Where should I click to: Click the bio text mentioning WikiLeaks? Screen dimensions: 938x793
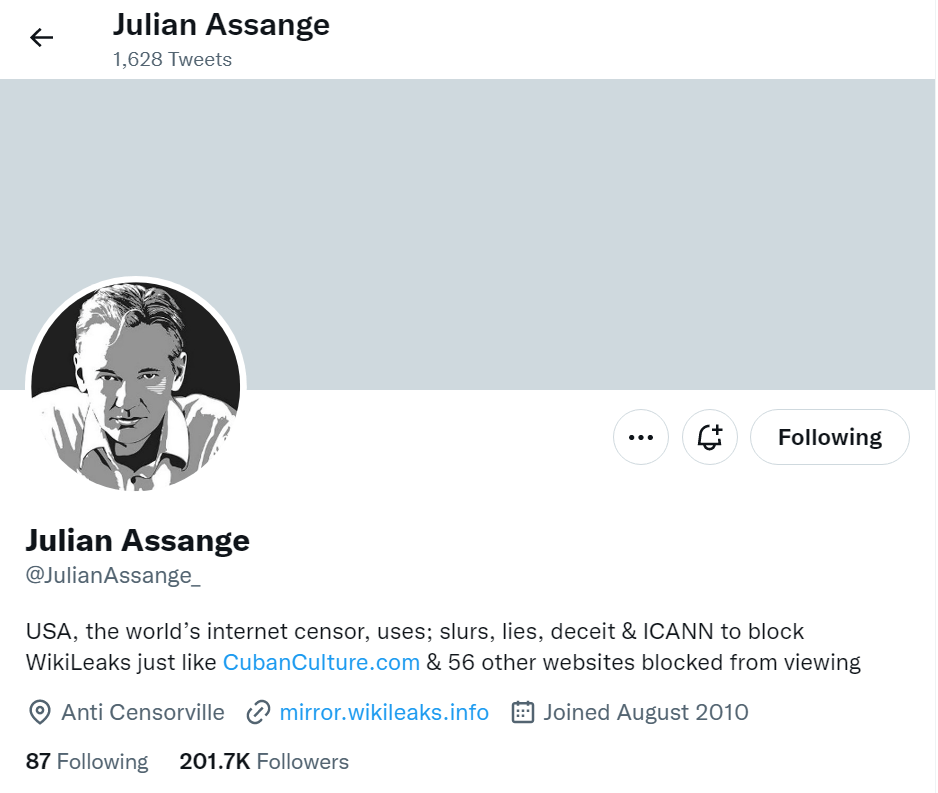(x=414, y=632)
